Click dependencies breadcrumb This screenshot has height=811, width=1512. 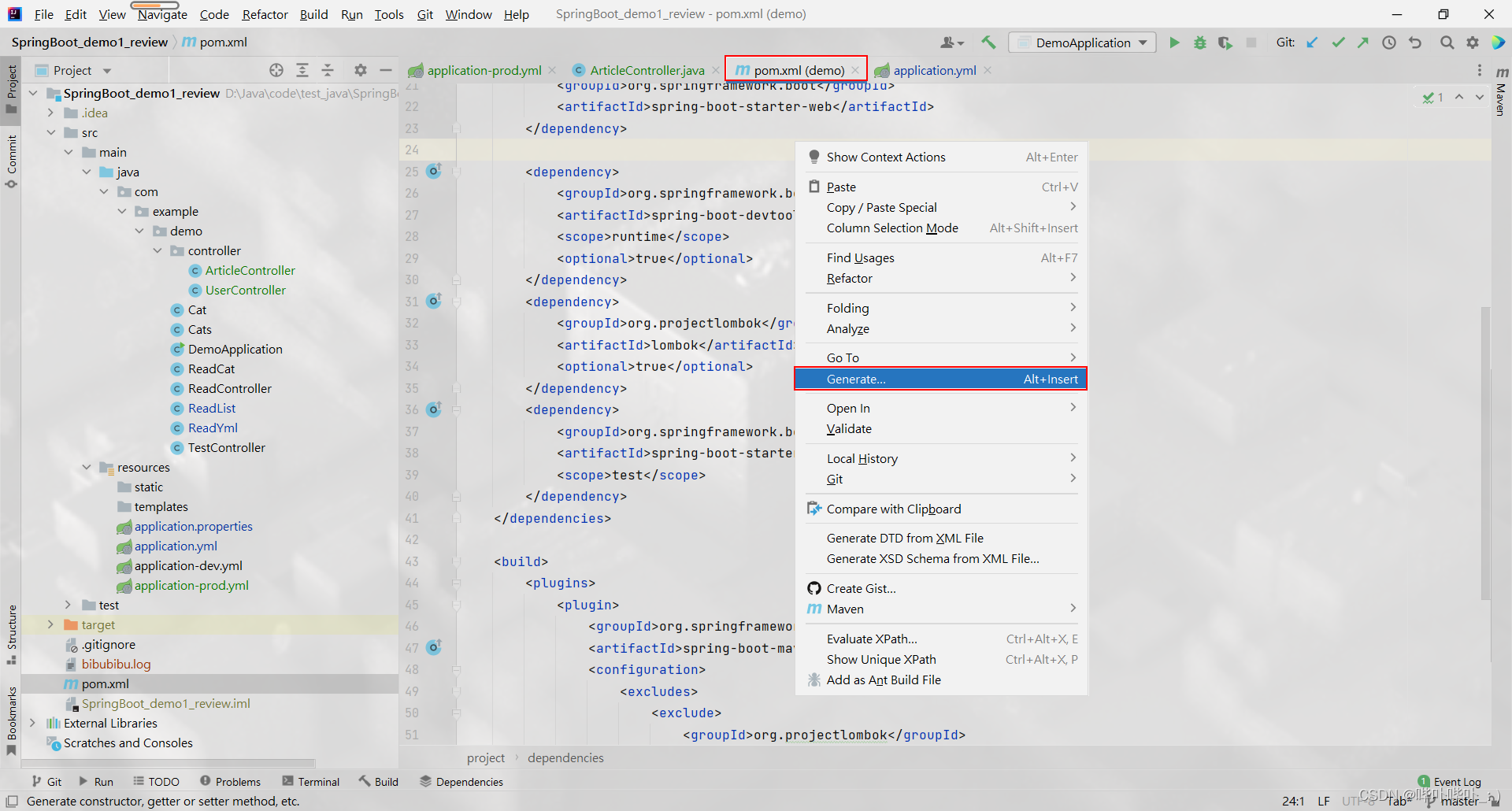tap(565, 757)
